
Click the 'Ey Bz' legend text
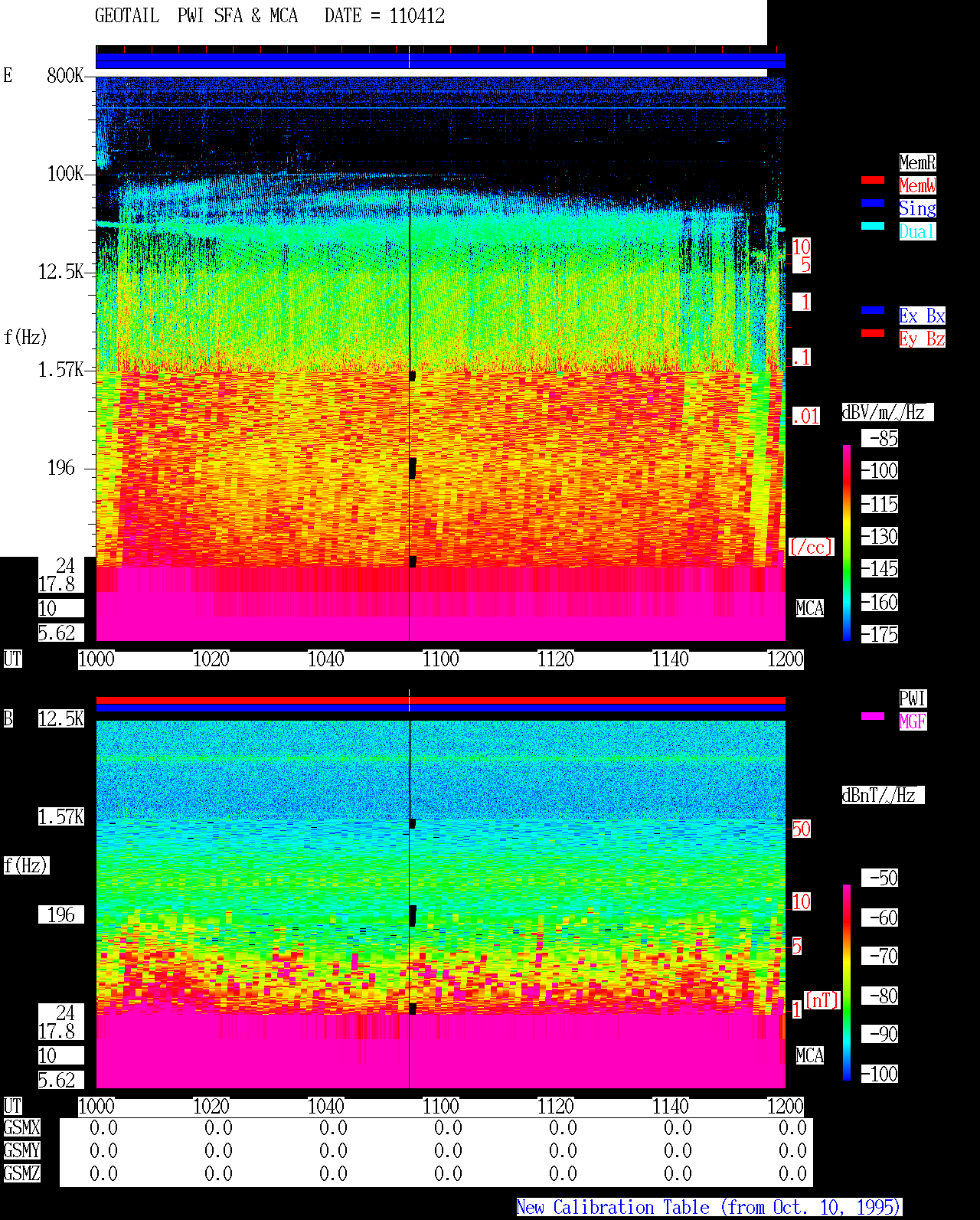922,339
